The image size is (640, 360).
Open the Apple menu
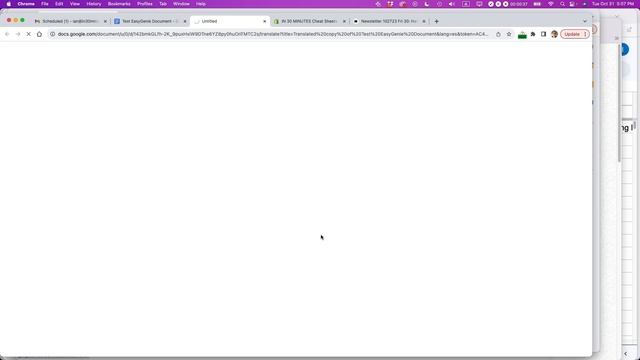point(9,4)
